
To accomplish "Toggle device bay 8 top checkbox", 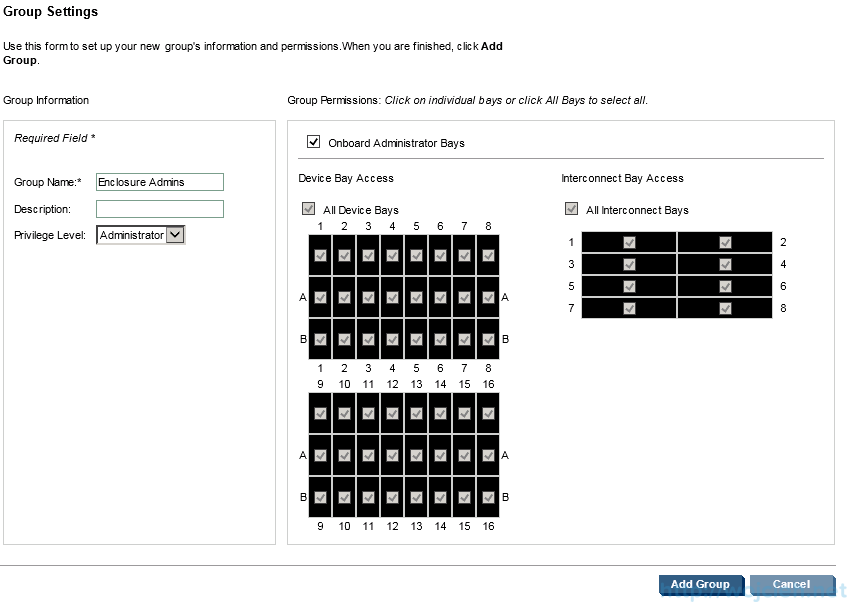I will coord(488,256).
